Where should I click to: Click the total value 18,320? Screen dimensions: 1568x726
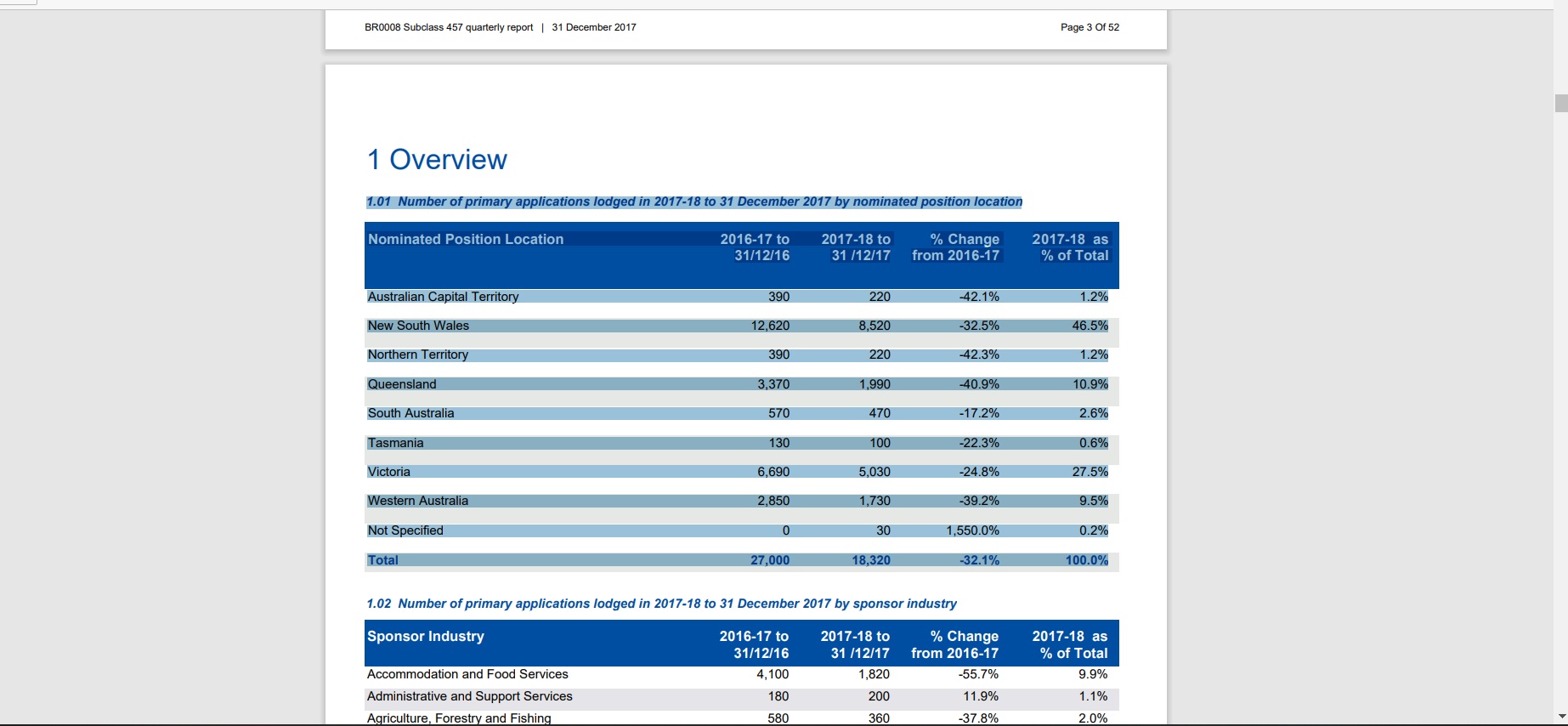tap(871, 560)
